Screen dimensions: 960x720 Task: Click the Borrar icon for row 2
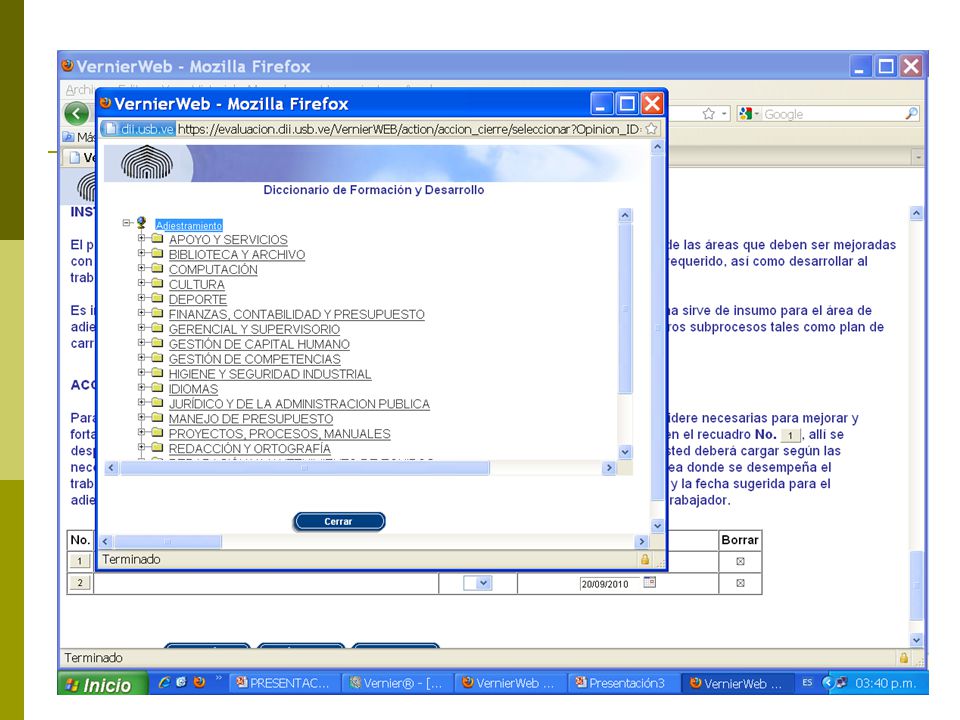click(740, 583)
